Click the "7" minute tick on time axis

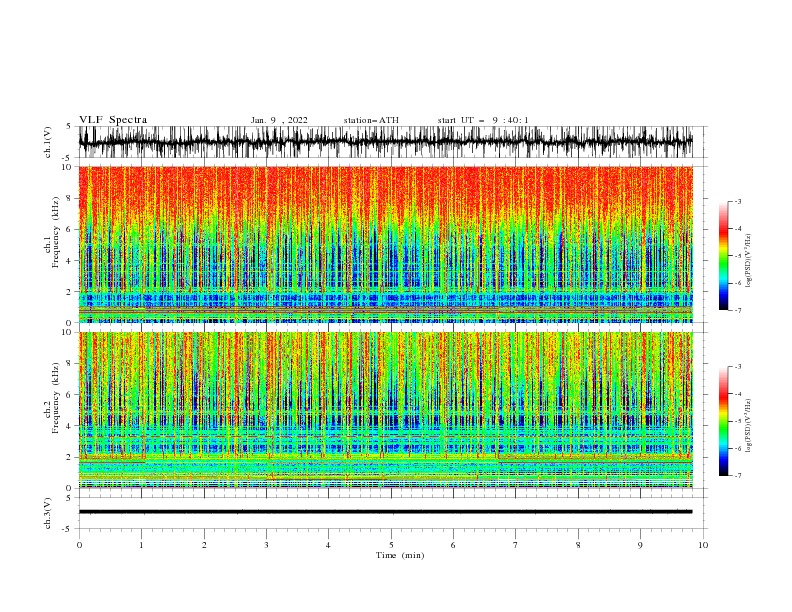point(516,545)
